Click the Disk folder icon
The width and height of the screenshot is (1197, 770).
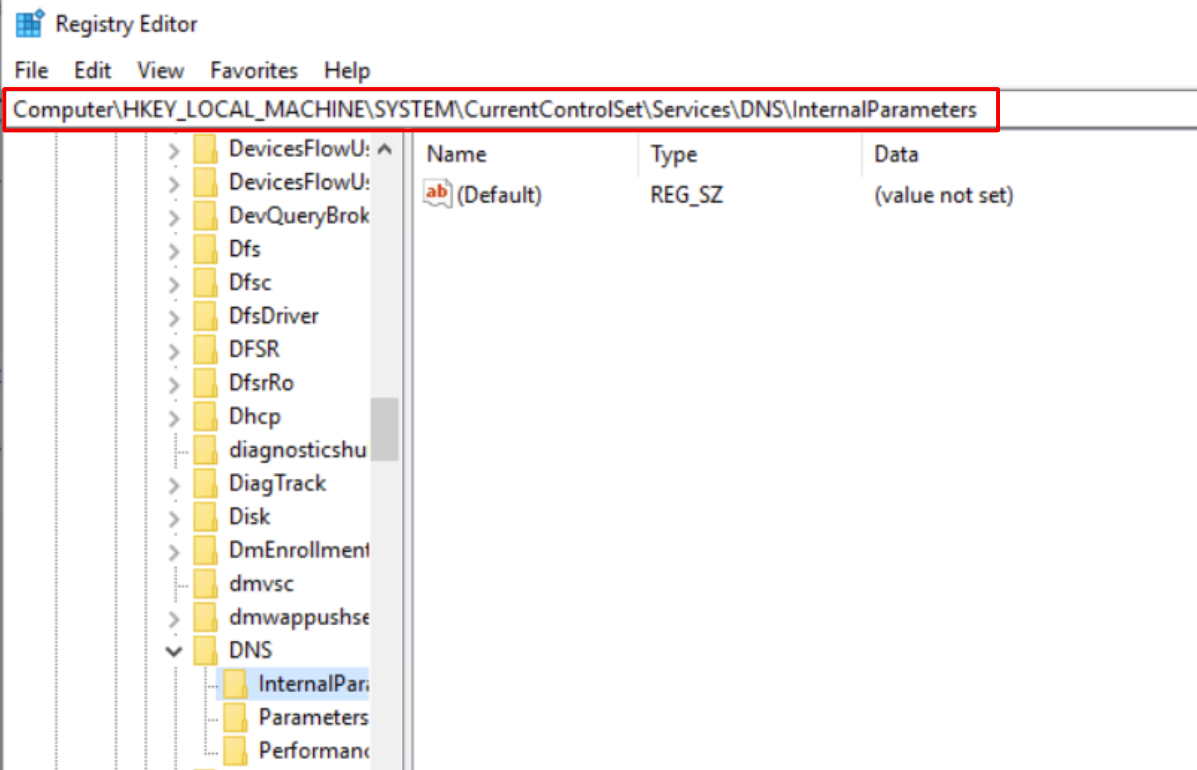[x=205, y=517]
